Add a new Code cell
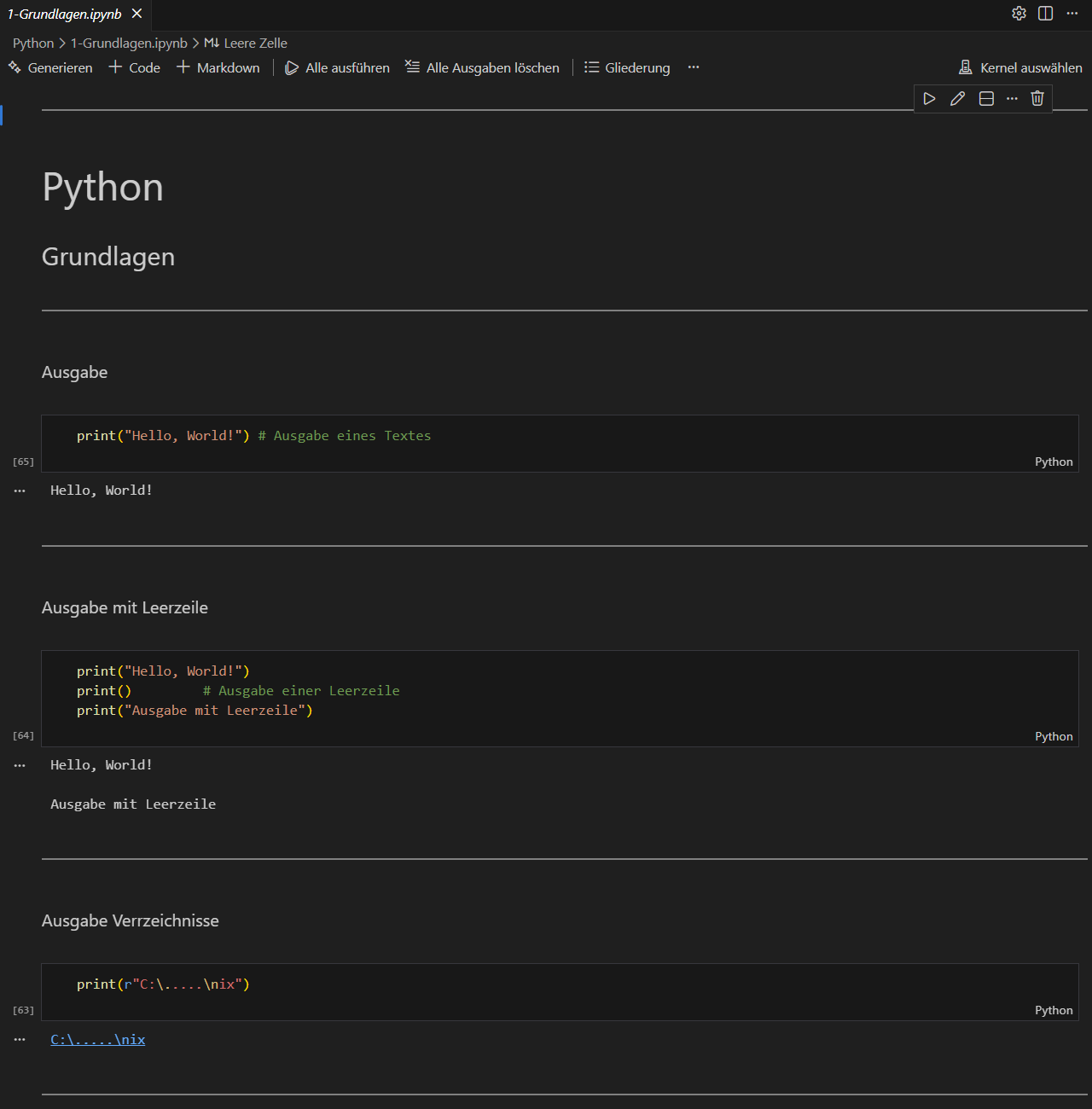1092x1109 pixels. click(x=134, y=67)
